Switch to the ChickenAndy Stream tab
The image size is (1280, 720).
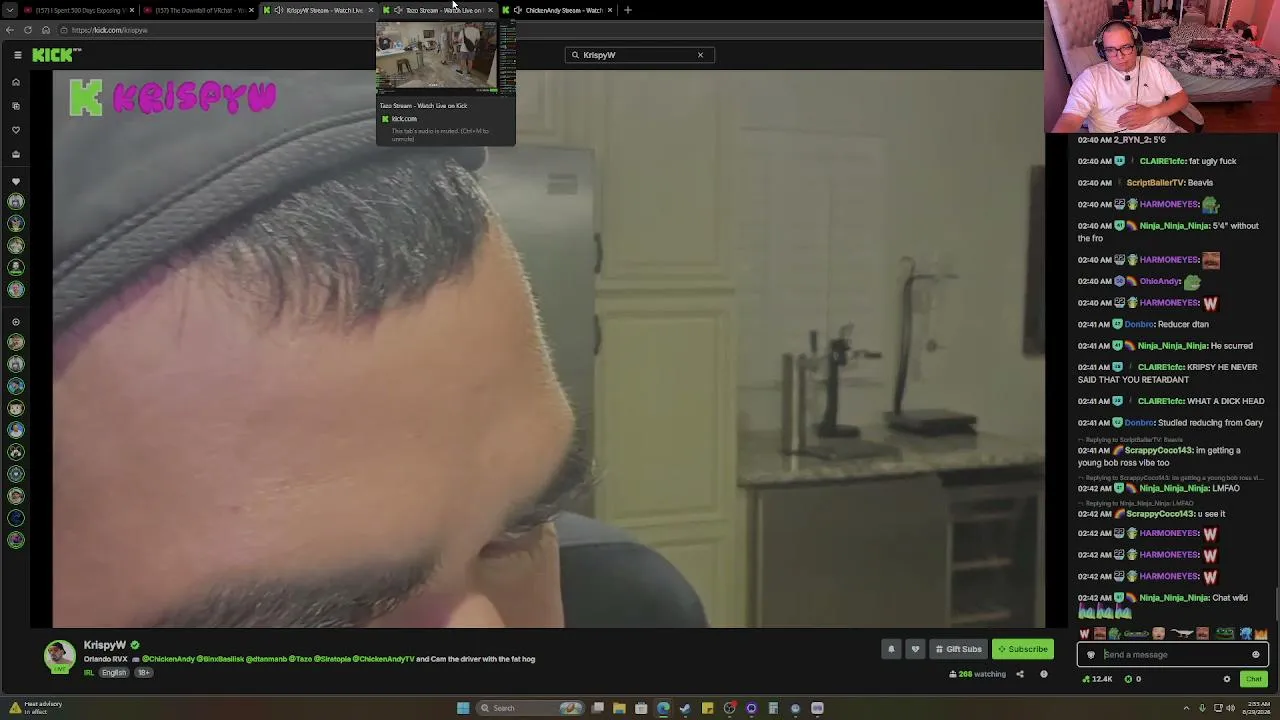(x=559, y=10)
